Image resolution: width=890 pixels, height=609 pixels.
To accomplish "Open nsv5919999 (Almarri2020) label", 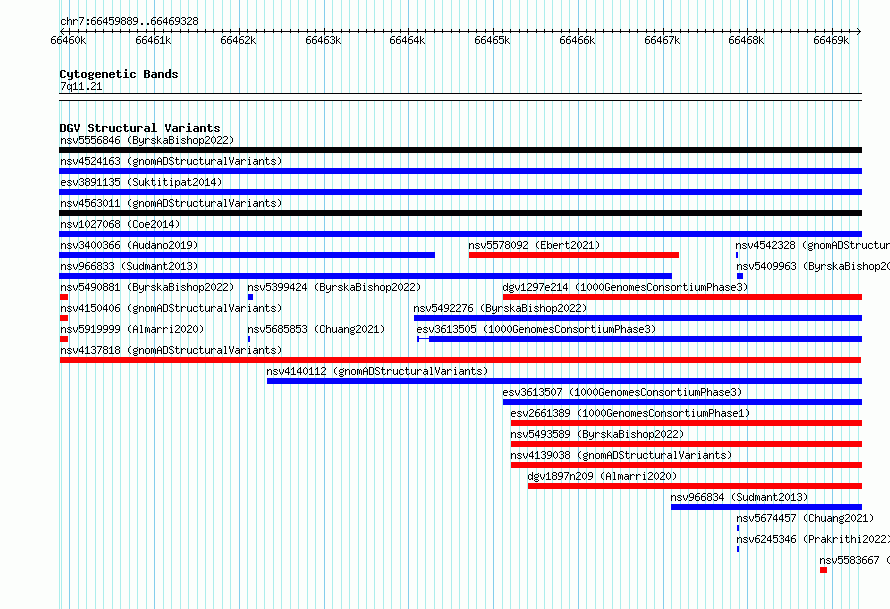I will tap(132, 329).
